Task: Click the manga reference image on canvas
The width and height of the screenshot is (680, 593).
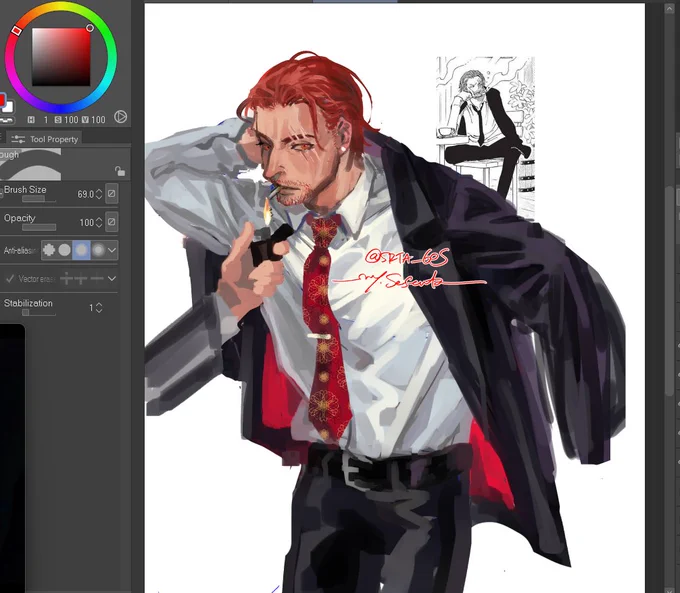Action: pyautogui.click(x=485, y=138)
